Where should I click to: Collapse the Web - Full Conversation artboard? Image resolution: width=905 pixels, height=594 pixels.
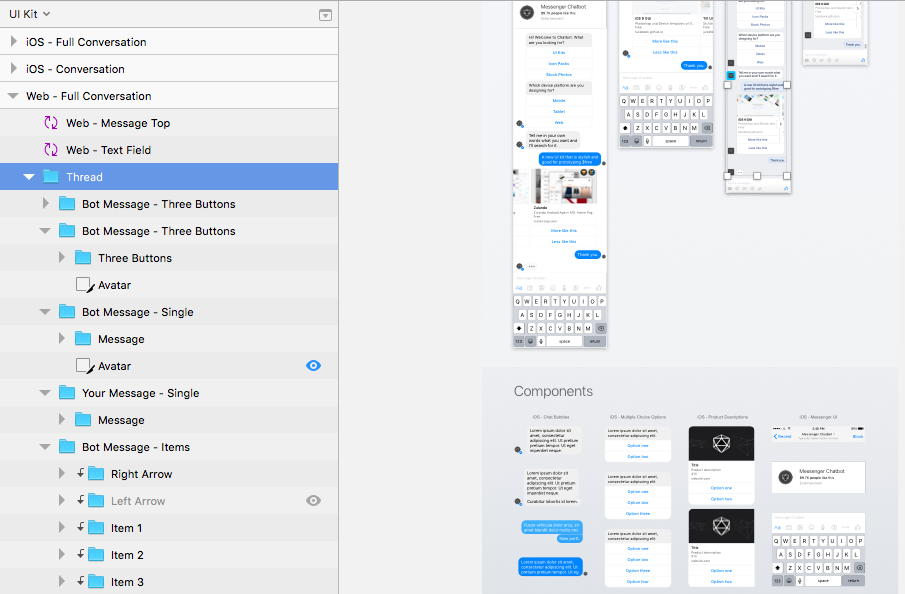pos(13,96)
